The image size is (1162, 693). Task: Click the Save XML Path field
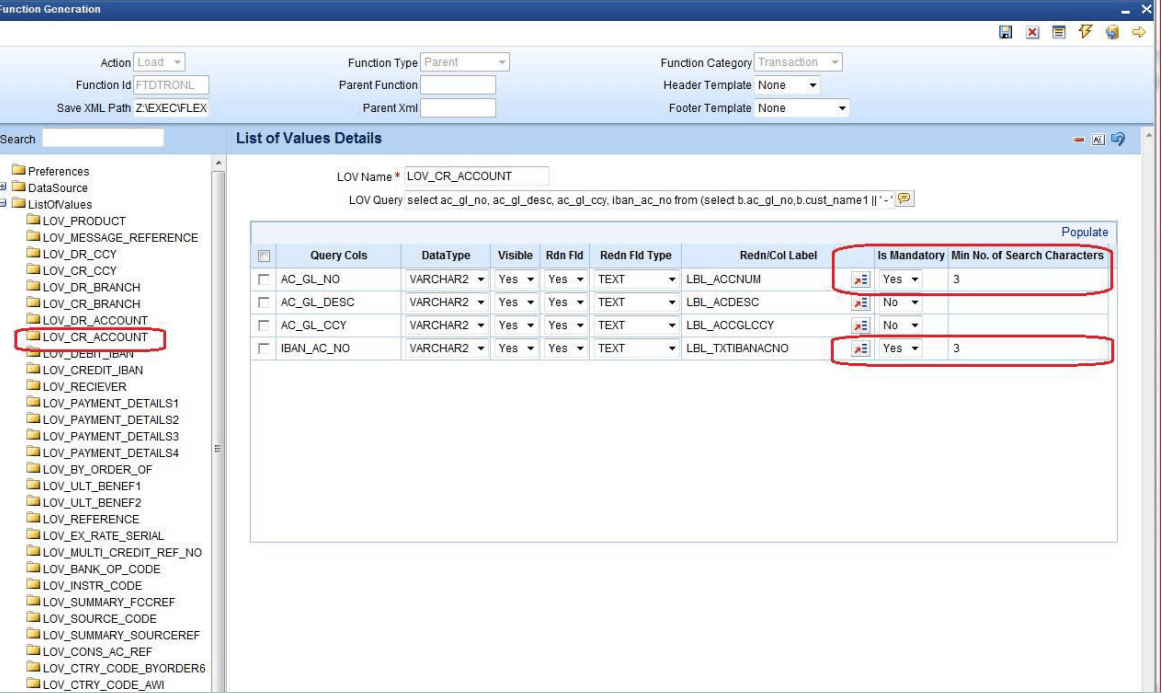(x=171, y=108)
